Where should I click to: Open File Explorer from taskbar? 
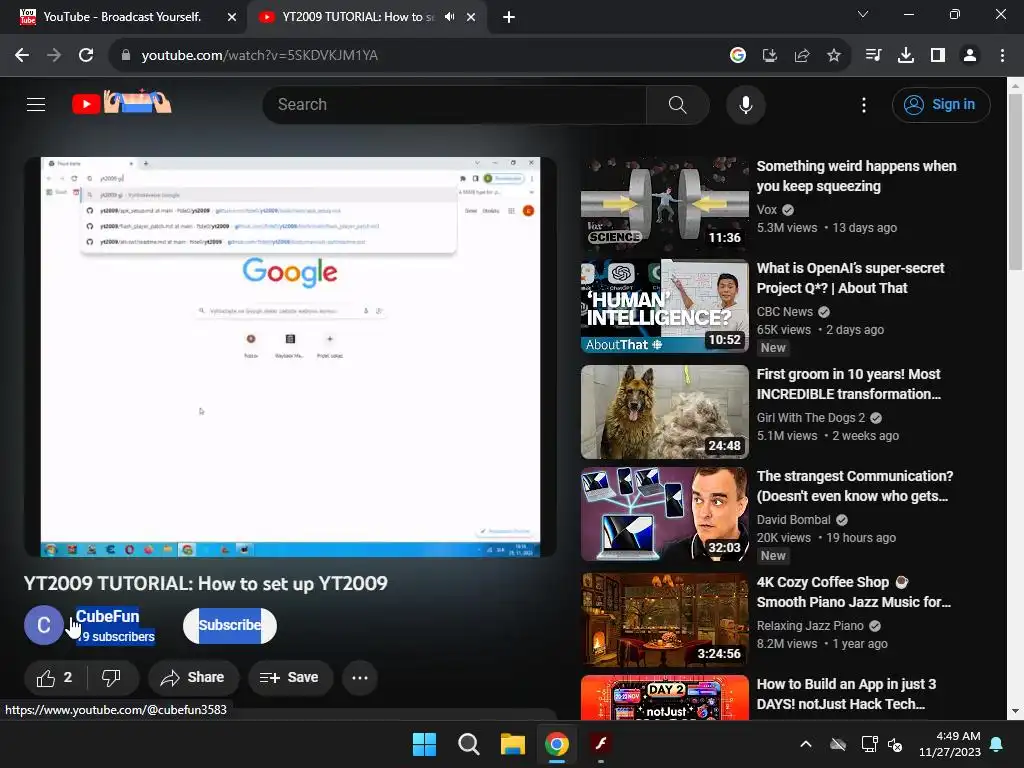513,744
